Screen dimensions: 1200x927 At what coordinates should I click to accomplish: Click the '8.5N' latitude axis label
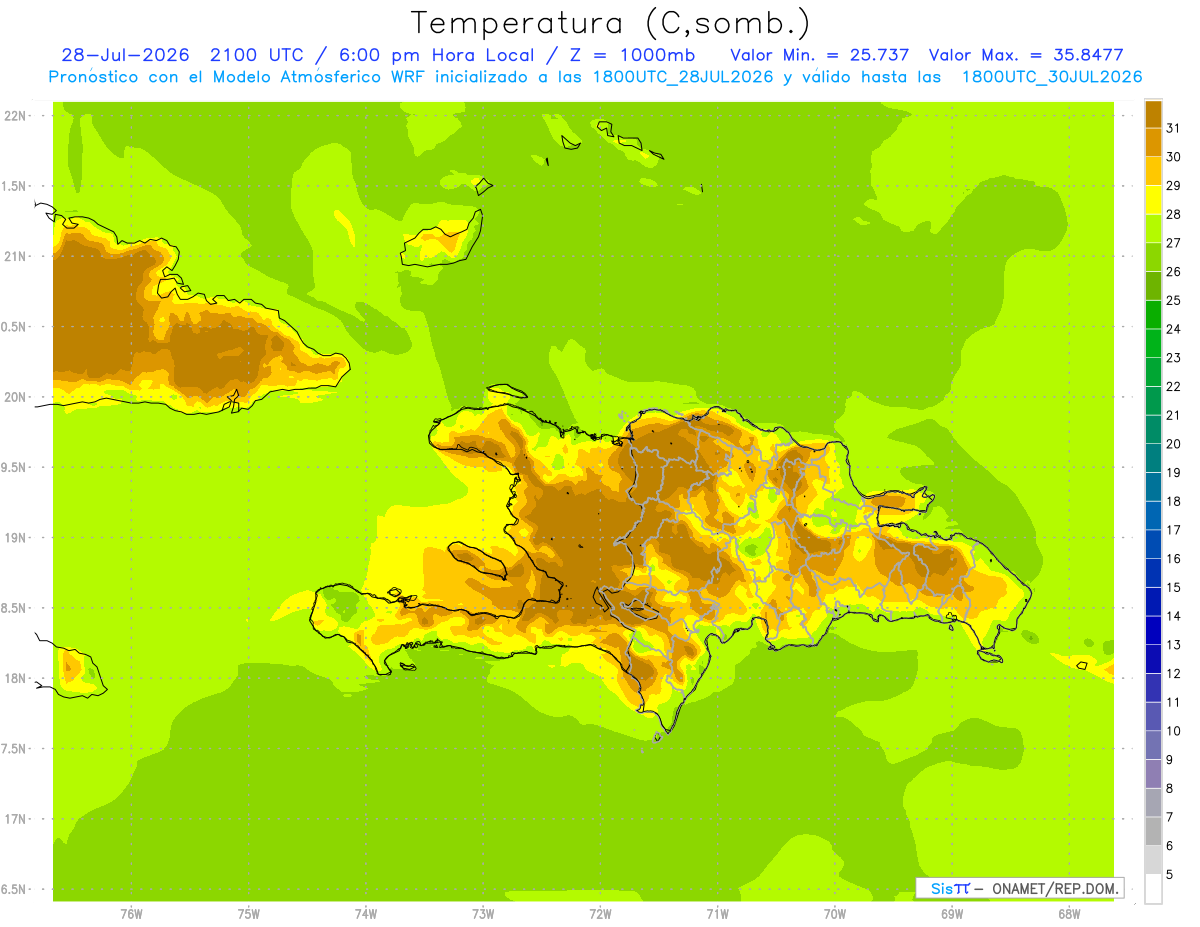(x=15, y=608)
